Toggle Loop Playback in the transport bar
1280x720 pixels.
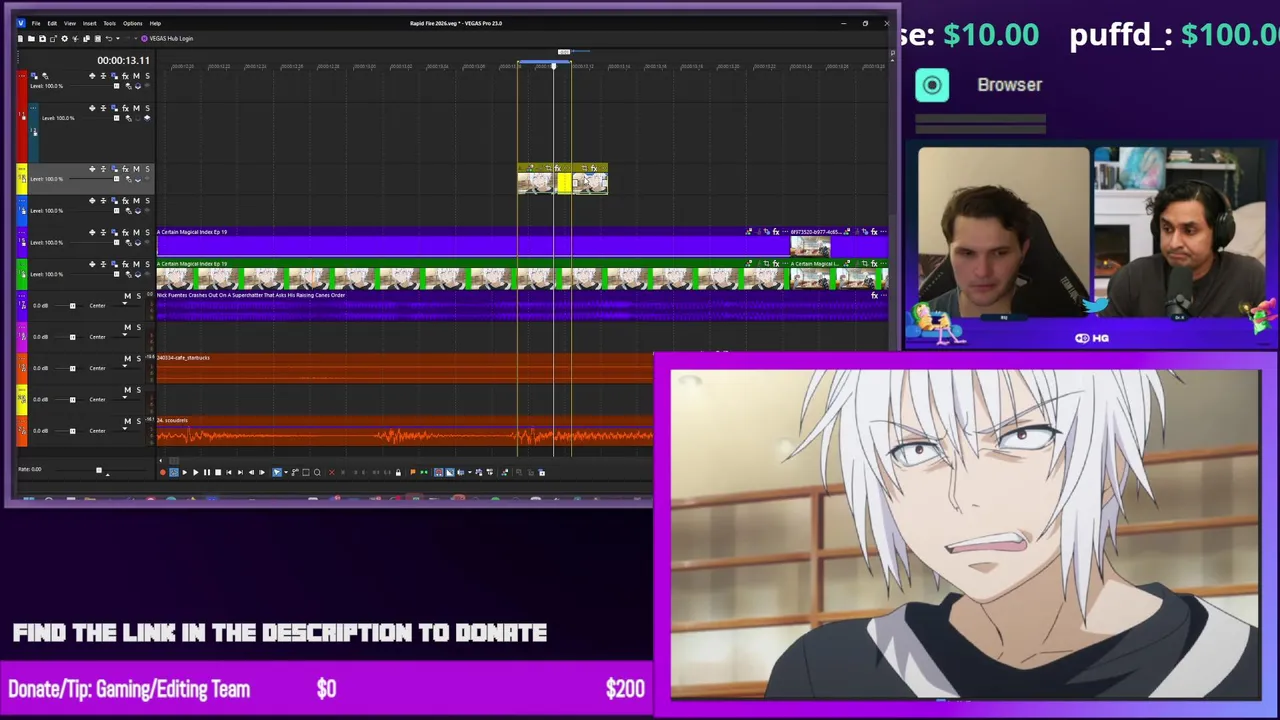point(174,472)
